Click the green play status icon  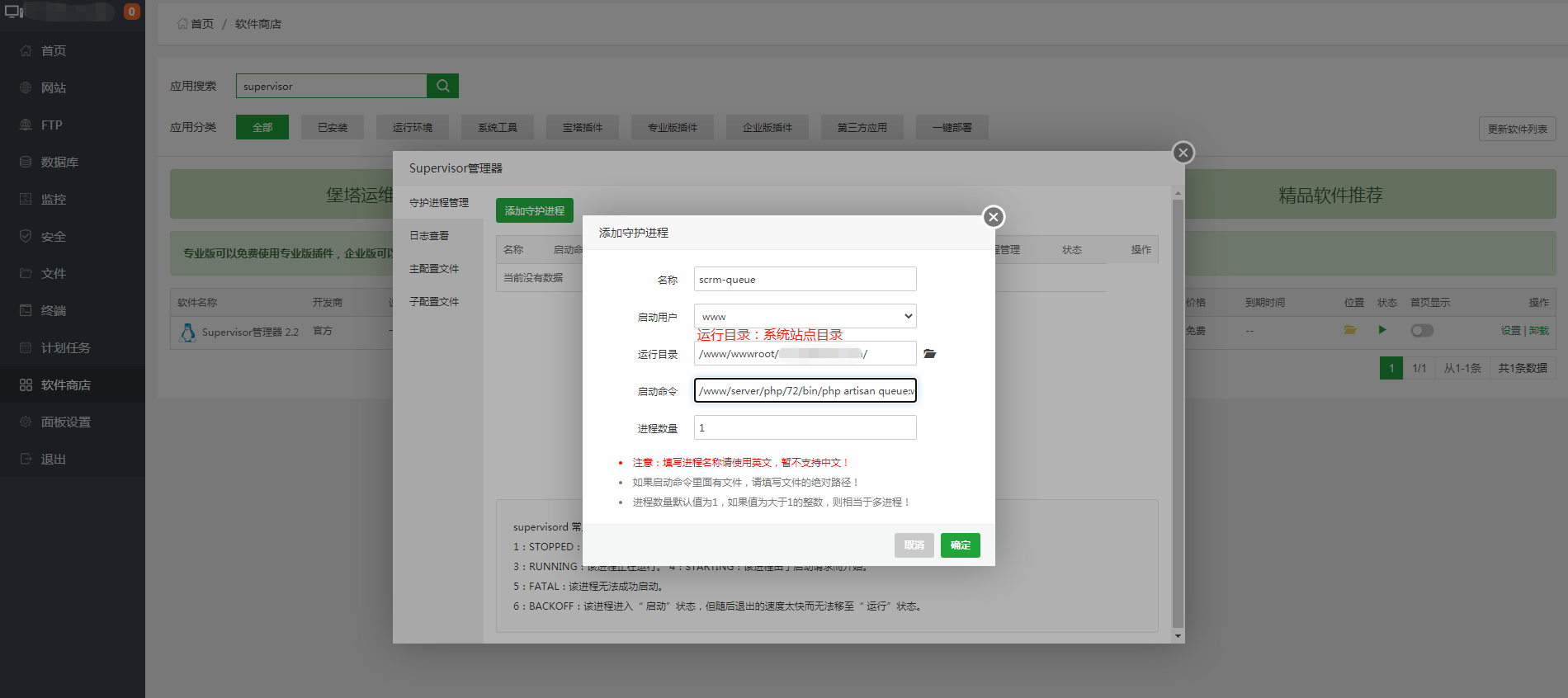(1382, 330)
